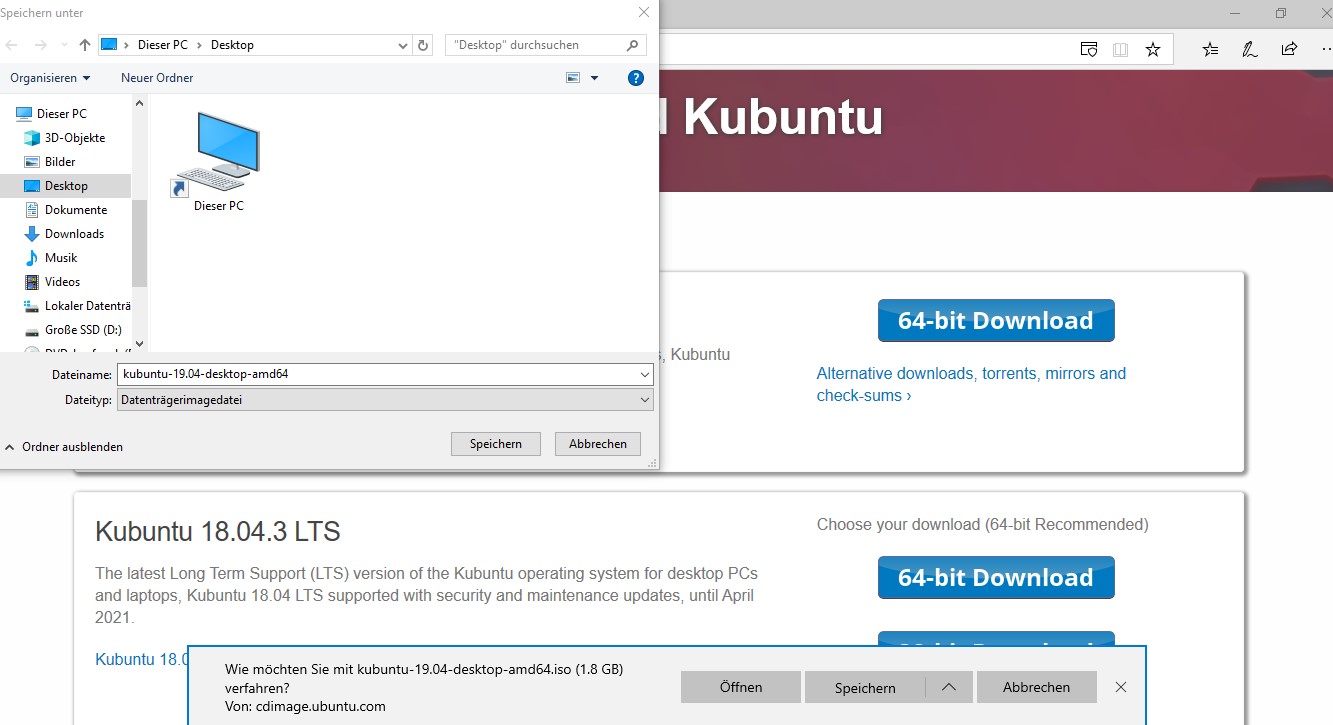Click the search magnifier icon in the dialog
Viewport: 1333px width, 725px height.
(632, 45)
